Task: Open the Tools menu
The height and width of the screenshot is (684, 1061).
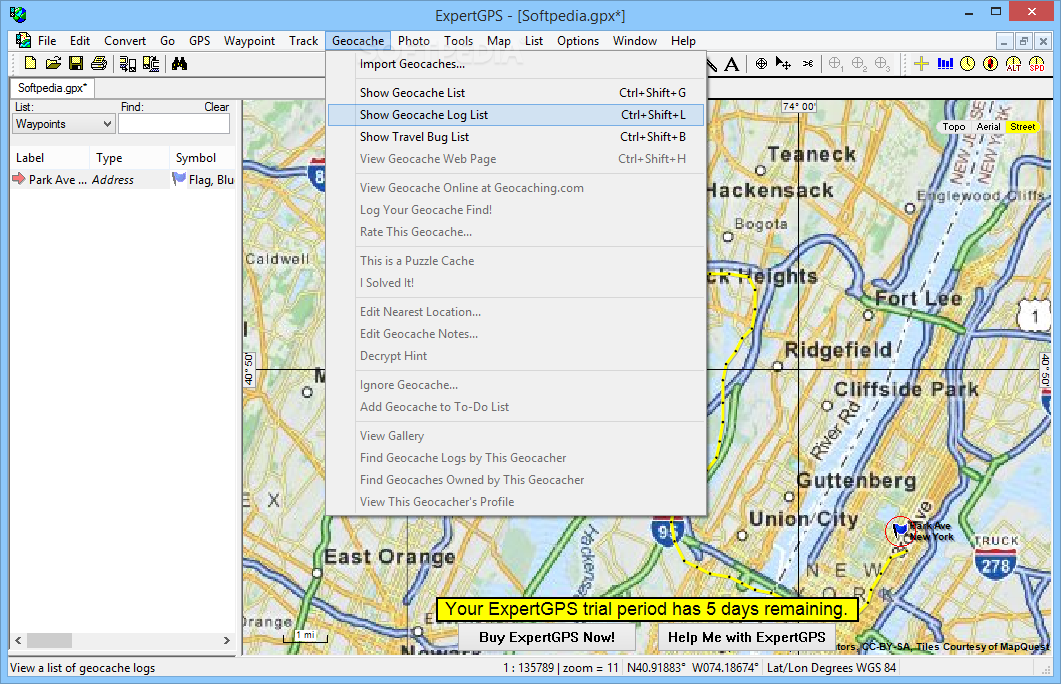Action: click(458, 41)
